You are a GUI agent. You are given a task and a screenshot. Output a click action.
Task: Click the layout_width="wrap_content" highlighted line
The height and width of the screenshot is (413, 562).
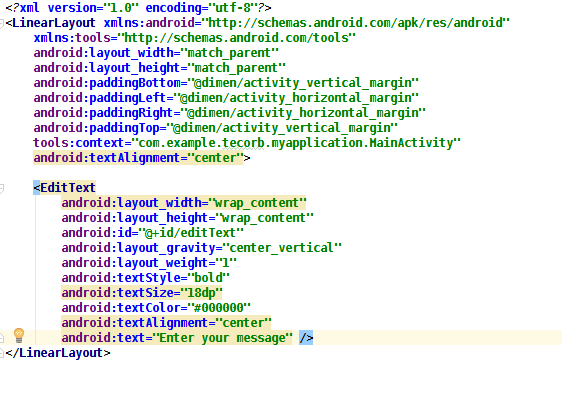click(184, 203)
